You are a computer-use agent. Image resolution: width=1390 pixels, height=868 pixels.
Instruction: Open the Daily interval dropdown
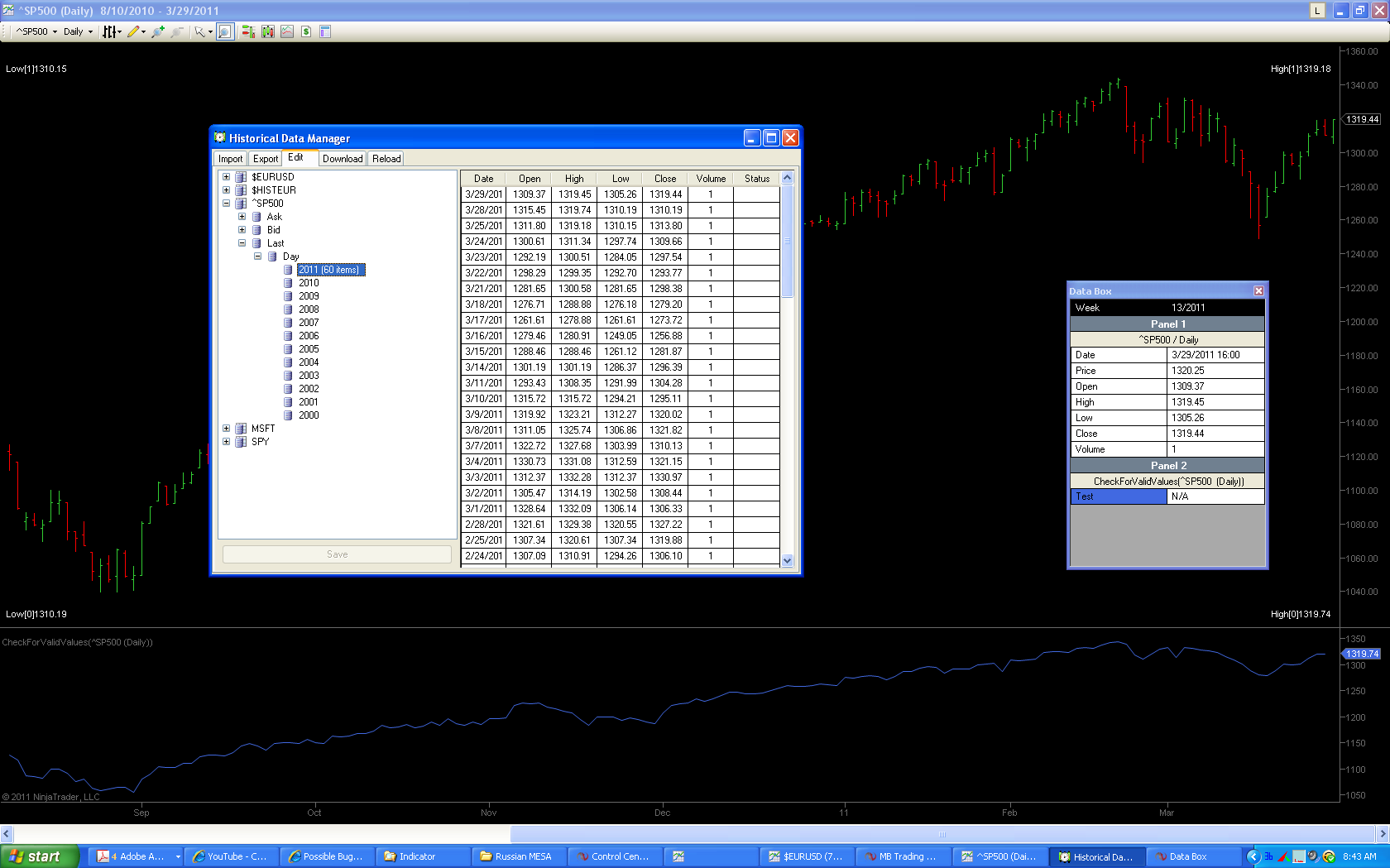pos(78,31)
